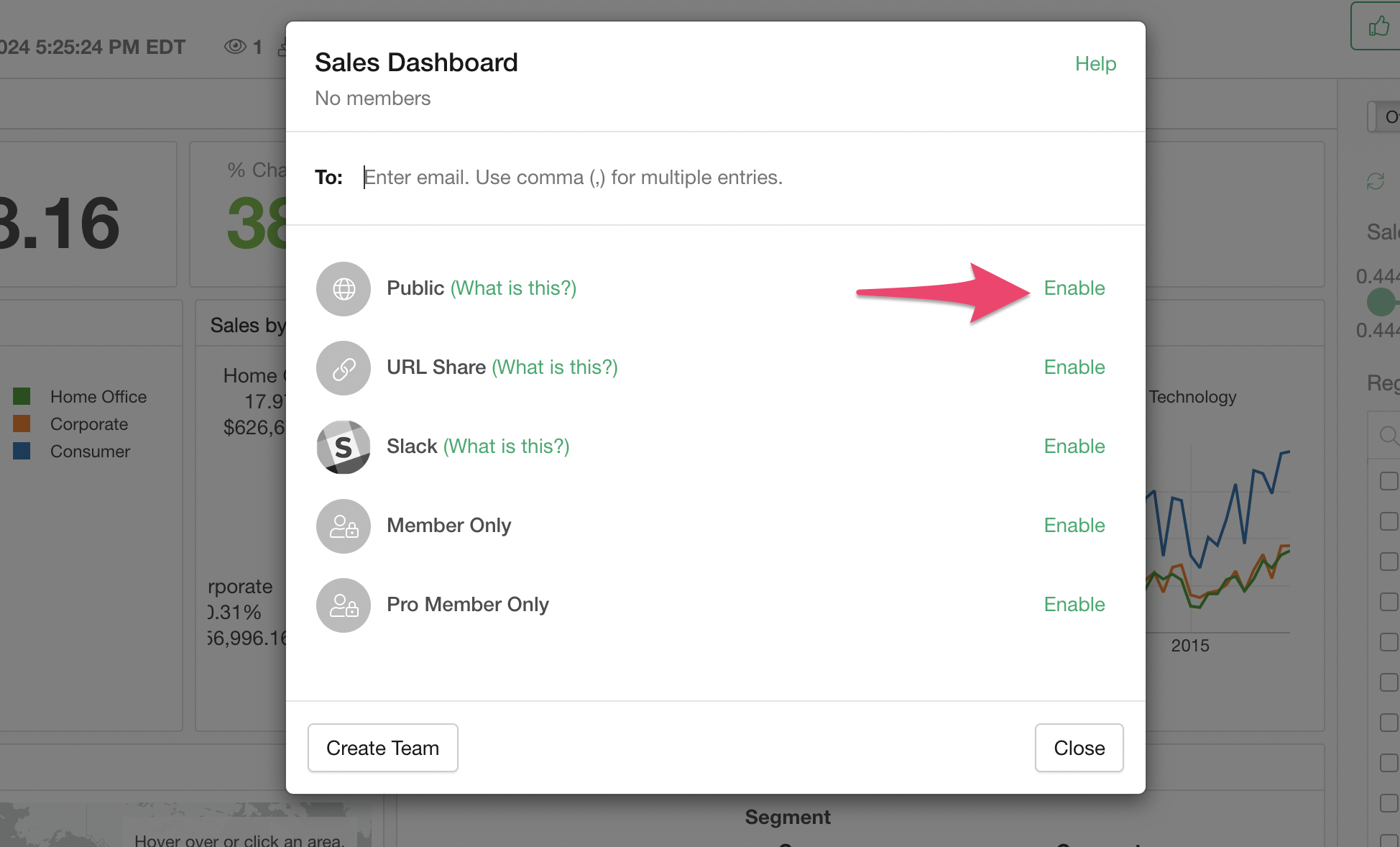Click the green slider handle
Screen dimensions: 1400x847
pyautogui.click(x=1381, y=302)
